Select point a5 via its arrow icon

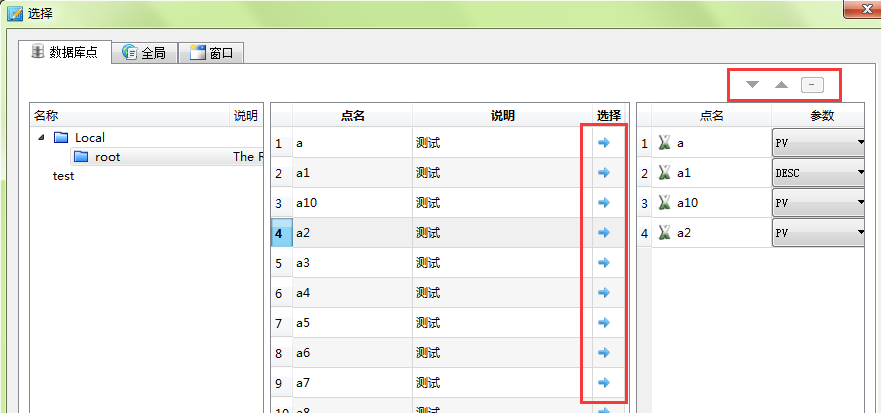[x=604, y=323]
